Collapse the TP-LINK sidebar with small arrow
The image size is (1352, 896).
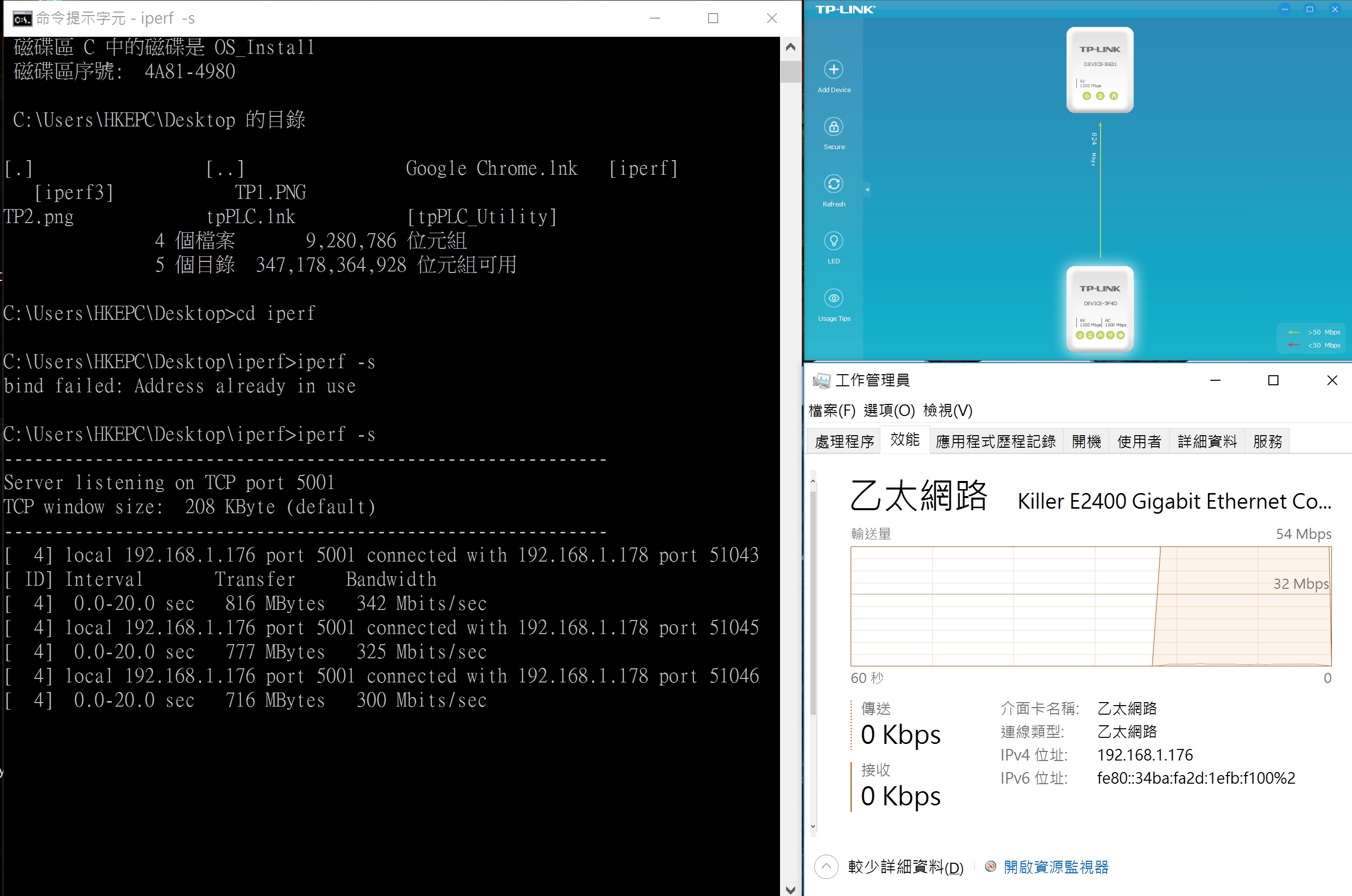click(867, 189)
